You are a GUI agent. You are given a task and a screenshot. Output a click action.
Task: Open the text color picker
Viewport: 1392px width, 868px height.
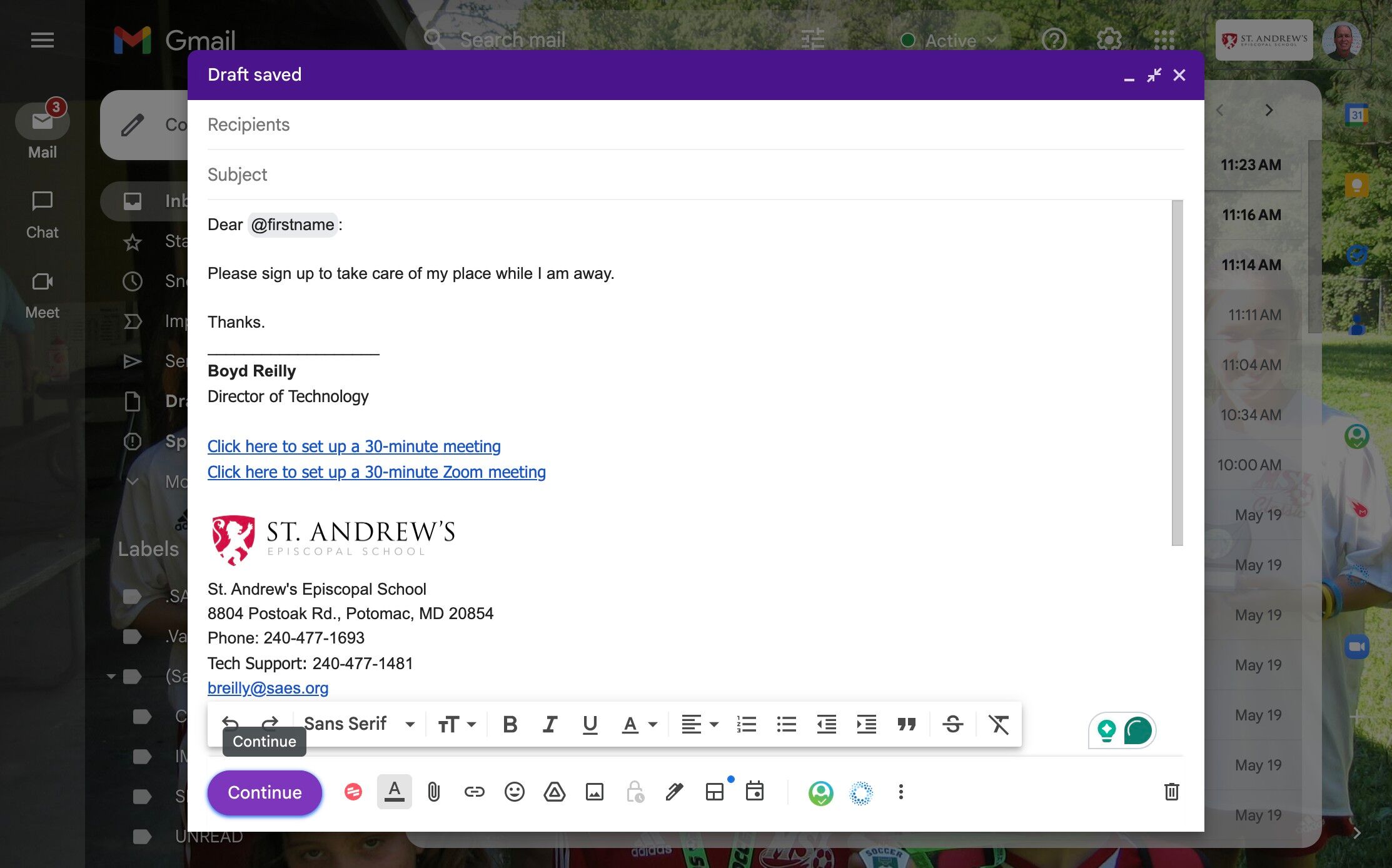pyautogui.click(x=639, y=724)
